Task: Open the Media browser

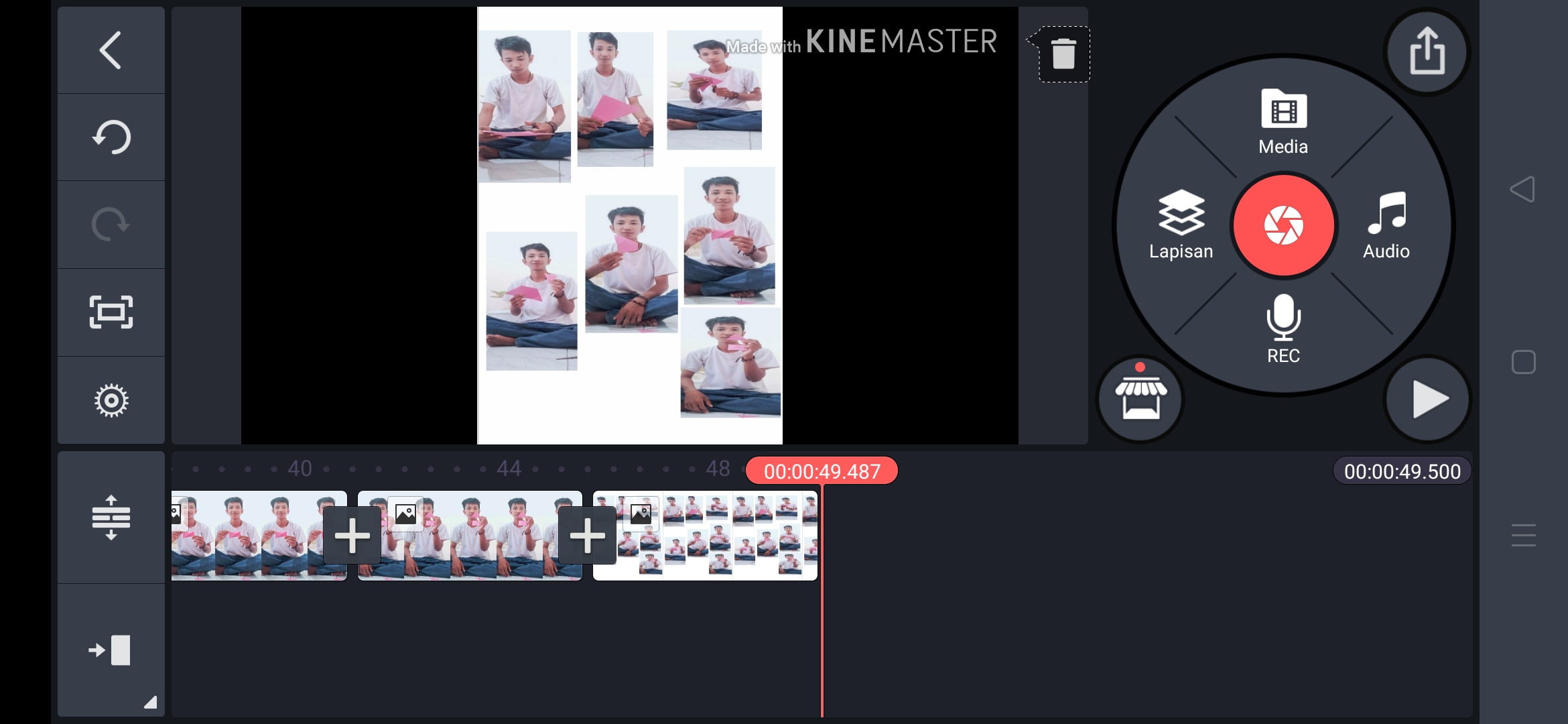Action: coord(1283,122)
